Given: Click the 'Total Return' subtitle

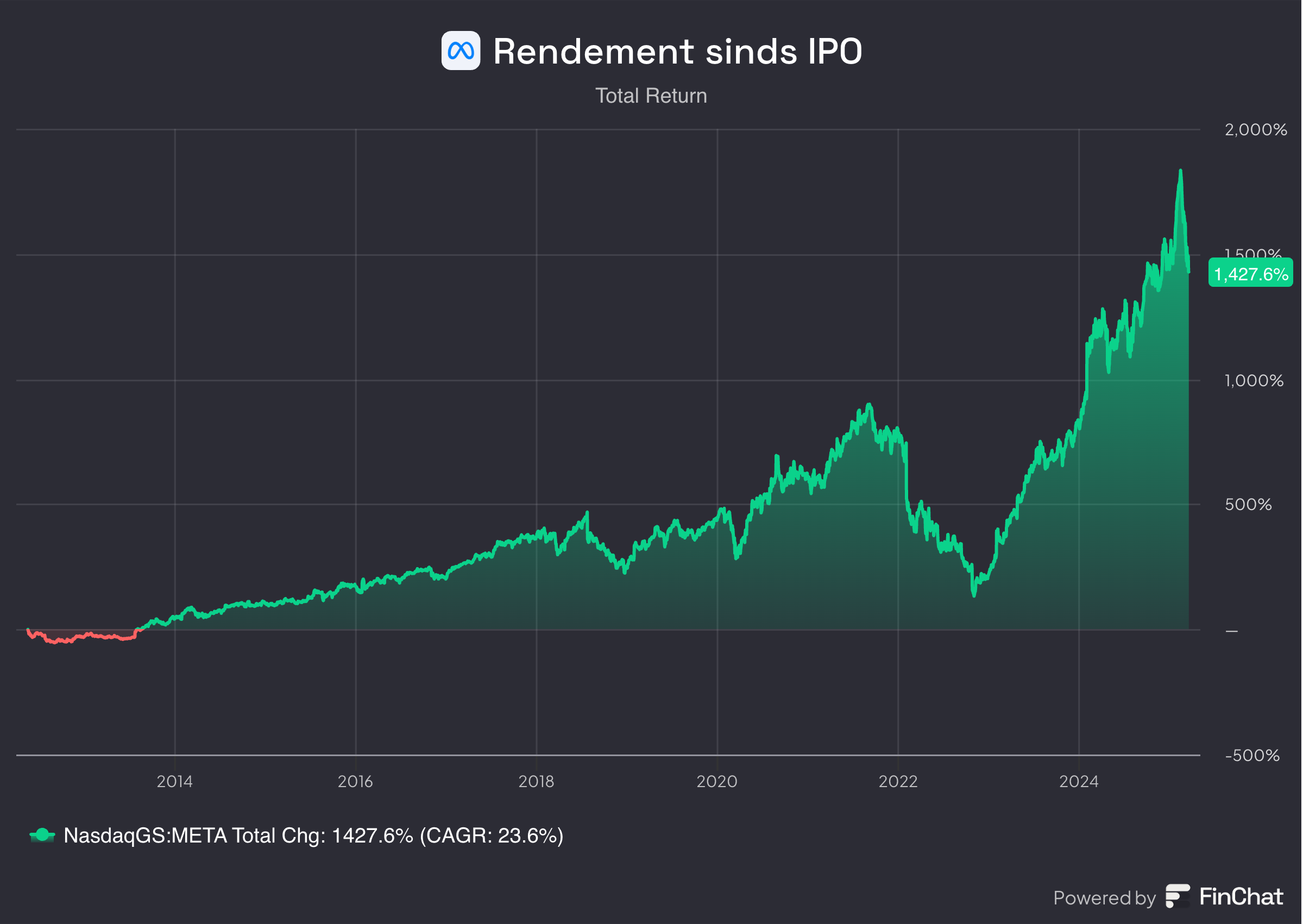Looking at the screenshot, I should [x=651, y=96].
